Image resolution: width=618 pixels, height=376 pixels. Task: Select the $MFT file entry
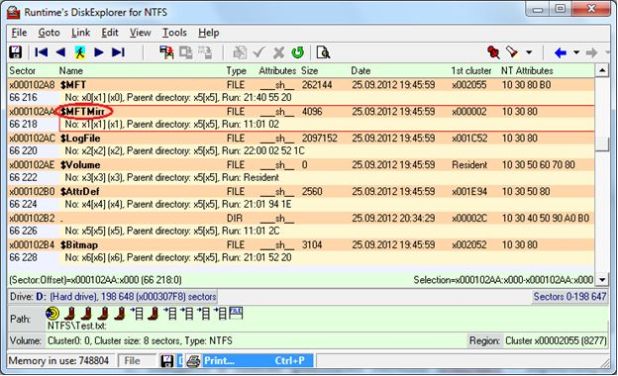[73, 85]
